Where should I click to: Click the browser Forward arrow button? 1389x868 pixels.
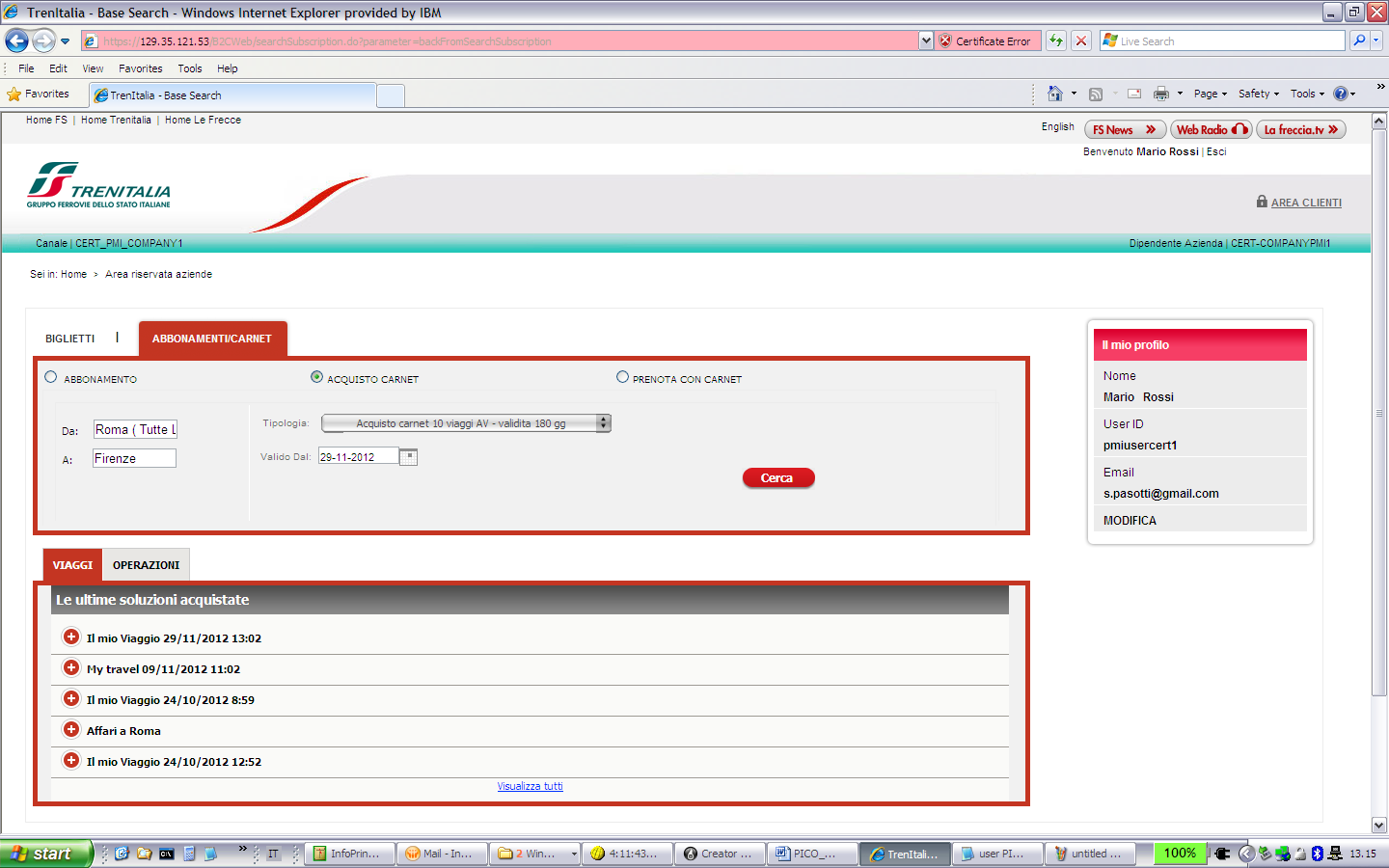point(43,41)
